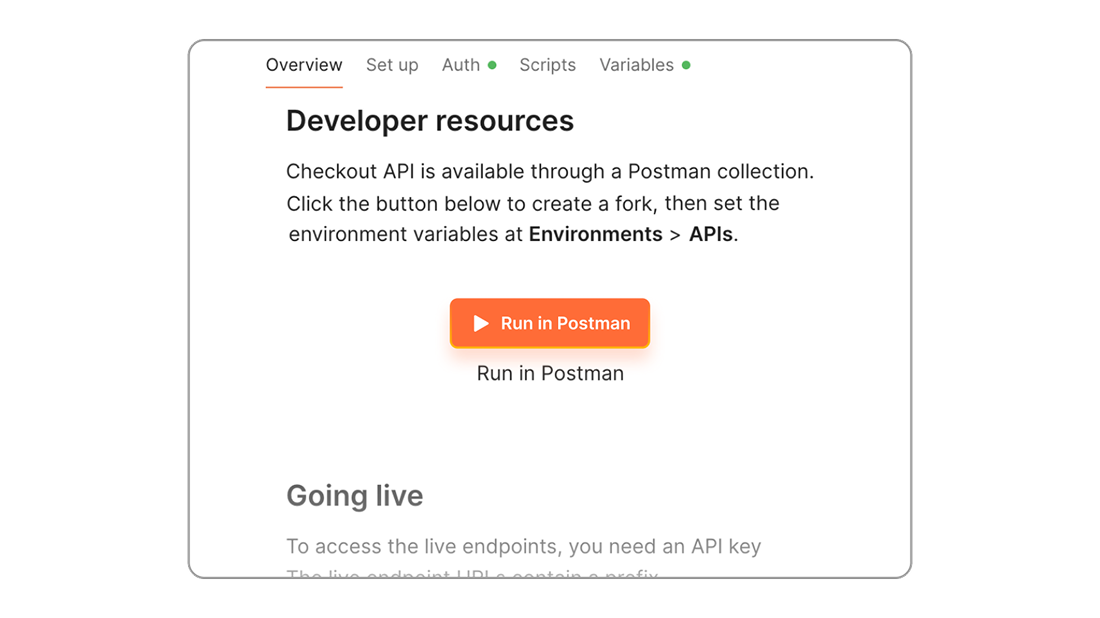
Task: Click the green status dot next to Variables
Action: (x=686, y=64)
